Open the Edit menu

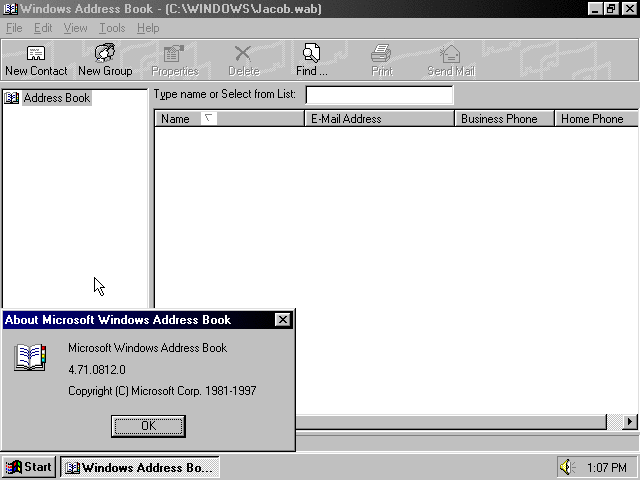point(43,28)
